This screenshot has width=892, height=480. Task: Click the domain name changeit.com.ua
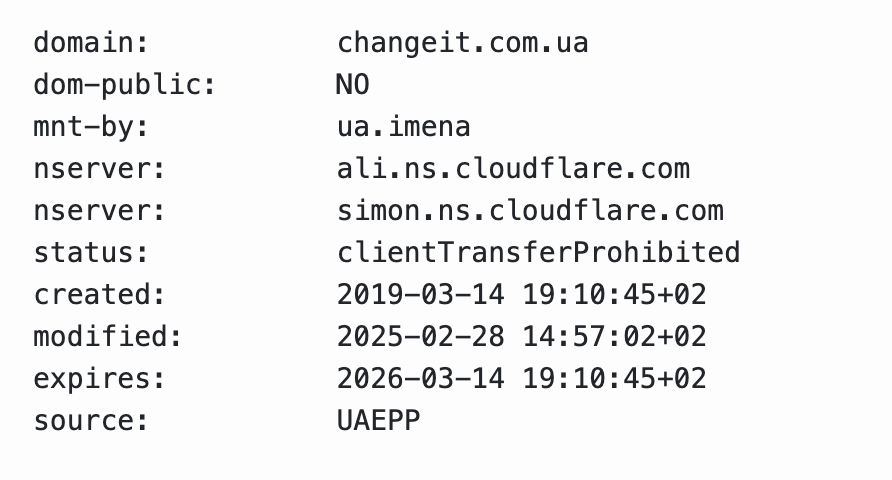(x=462, y=44)
